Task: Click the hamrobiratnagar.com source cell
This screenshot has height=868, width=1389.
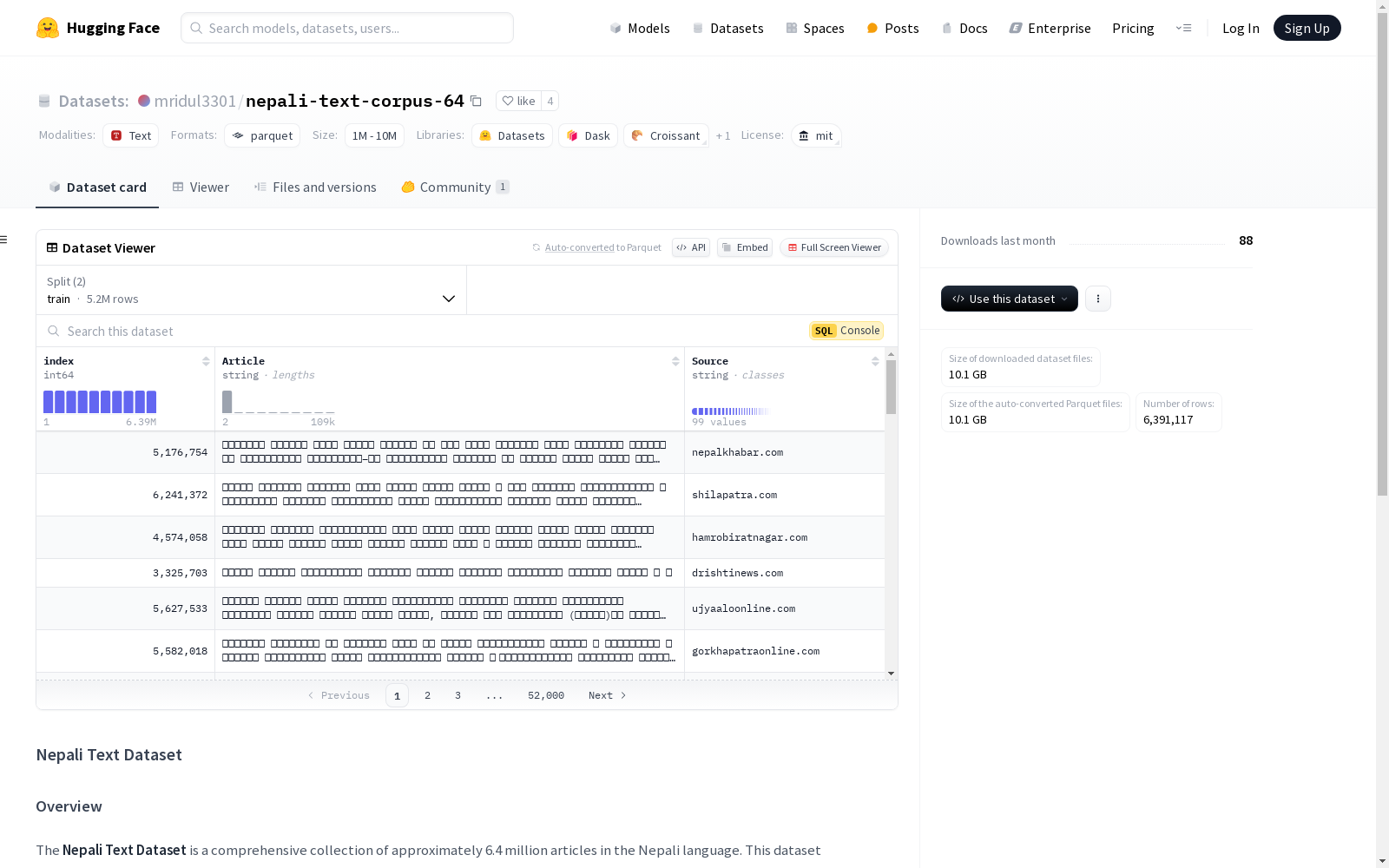Action: pyautogui.click(x=785, y=537)
